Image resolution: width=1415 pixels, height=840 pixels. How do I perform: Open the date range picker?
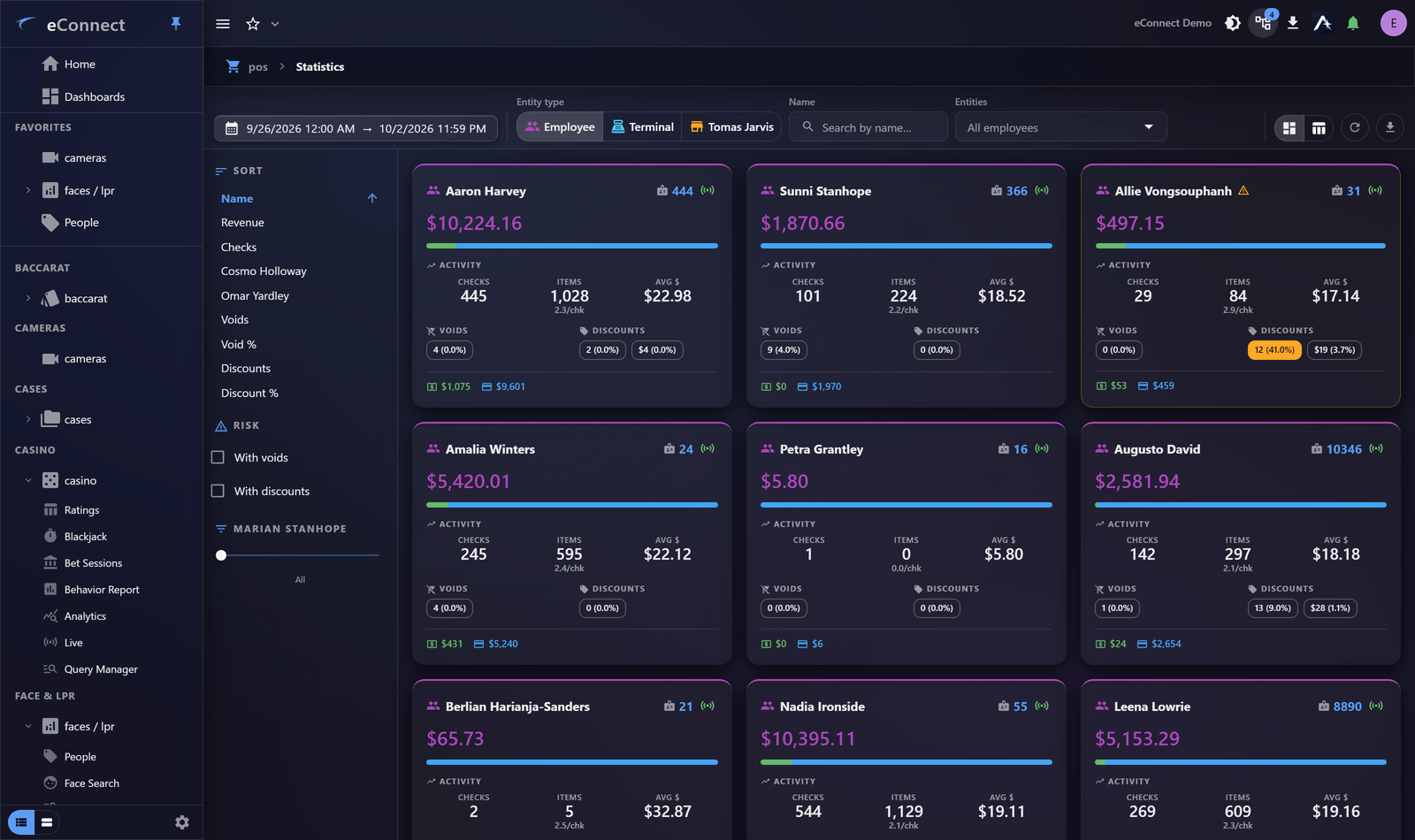pos(356,128)
